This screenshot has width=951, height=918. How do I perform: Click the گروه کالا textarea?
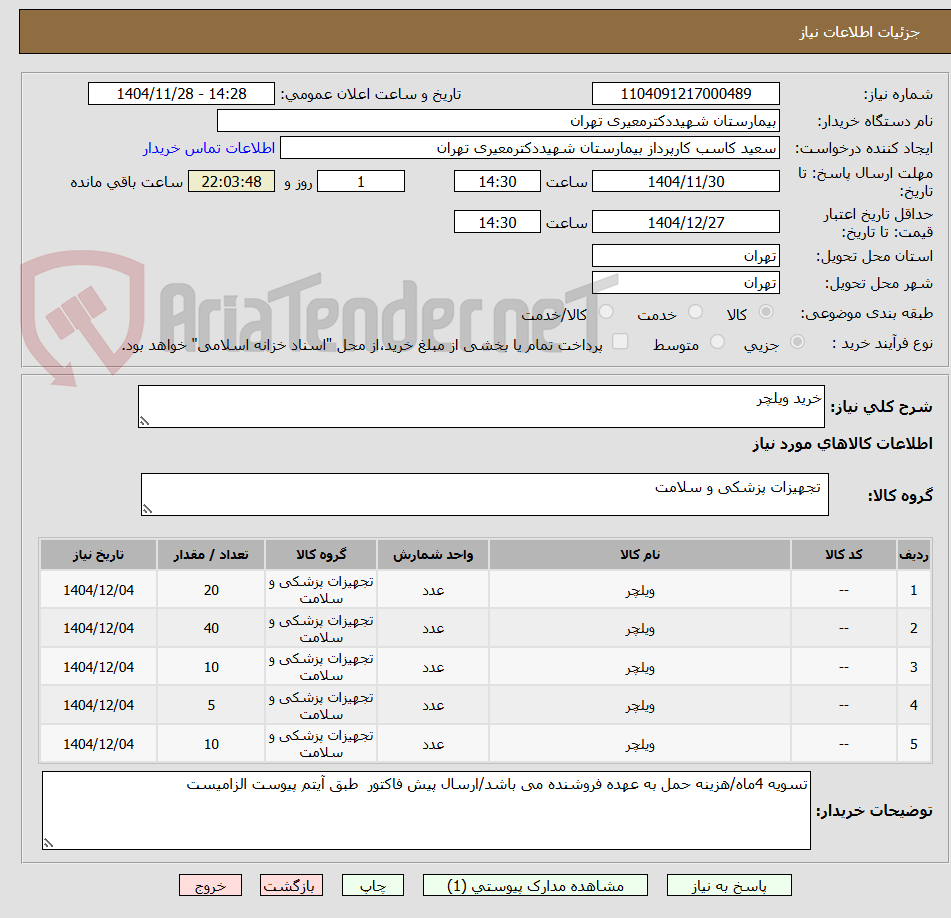(485, 495)
